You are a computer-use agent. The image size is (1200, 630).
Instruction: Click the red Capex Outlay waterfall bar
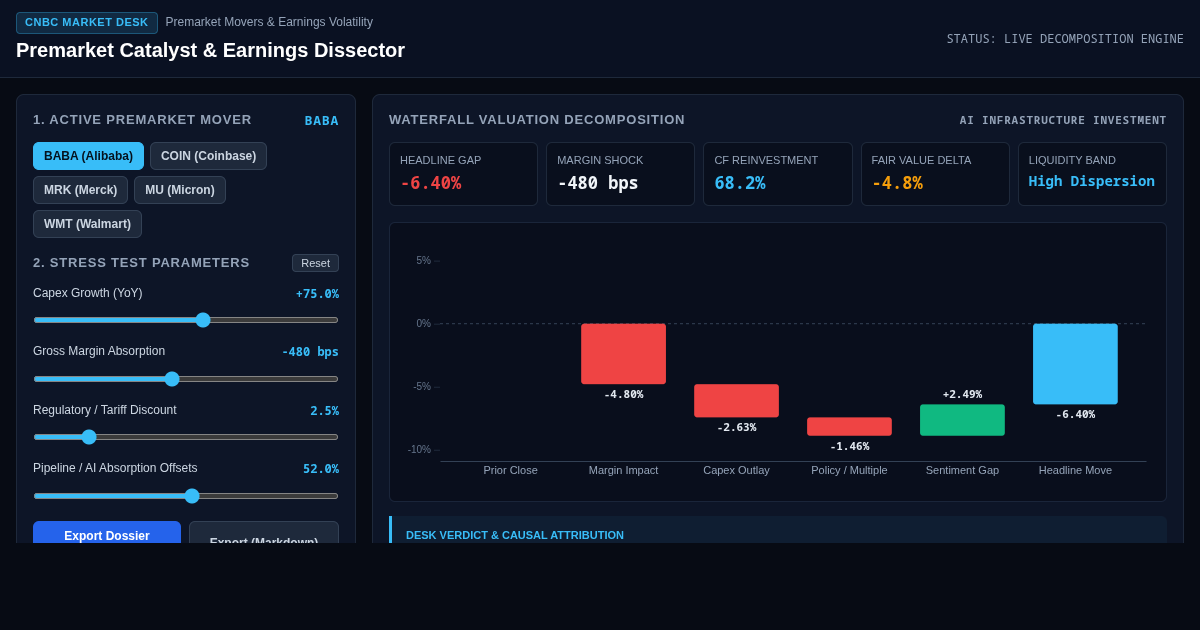point(736,401)
